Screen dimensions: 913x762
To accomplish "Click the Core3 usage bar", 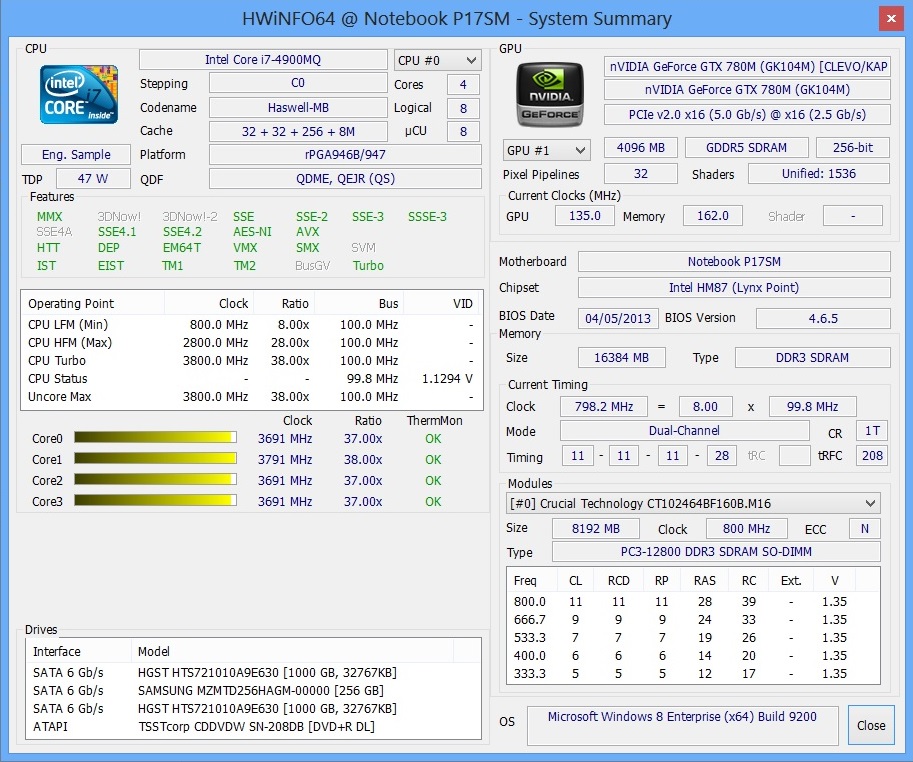I will (x=155, y=501).
